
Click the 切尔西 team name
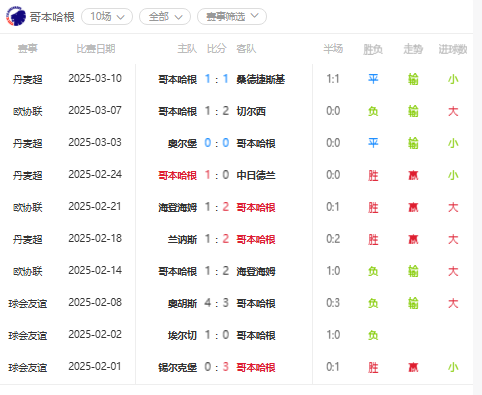pyautogui.click(x=251, y=111)
